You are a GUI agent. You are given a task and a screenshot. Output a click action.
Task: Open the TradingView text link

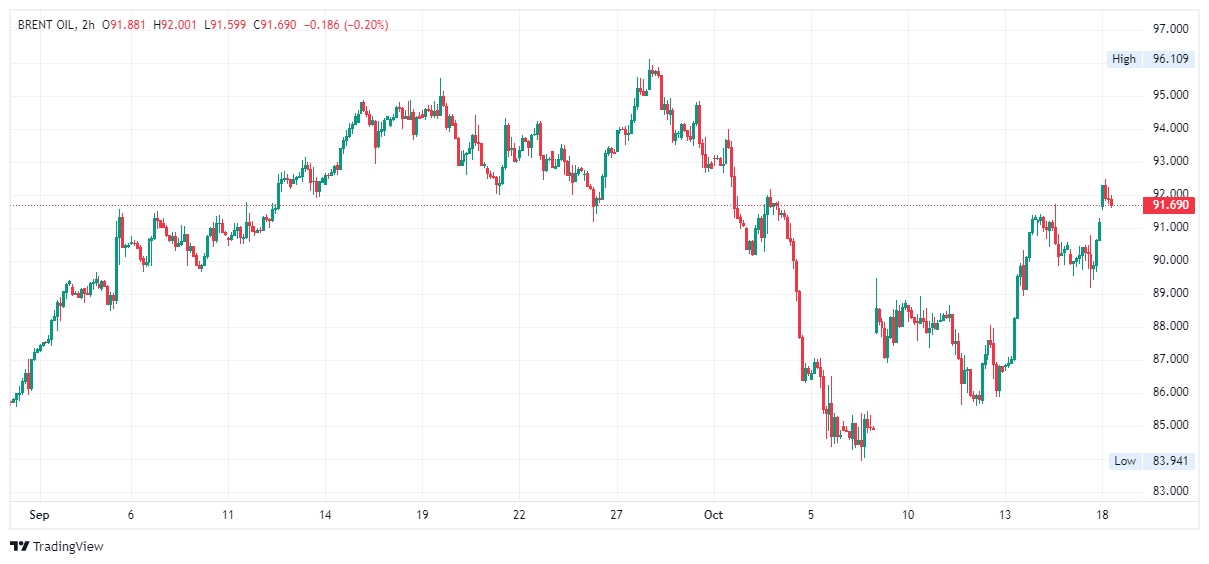pyautogui.click(x=67, y=546)
